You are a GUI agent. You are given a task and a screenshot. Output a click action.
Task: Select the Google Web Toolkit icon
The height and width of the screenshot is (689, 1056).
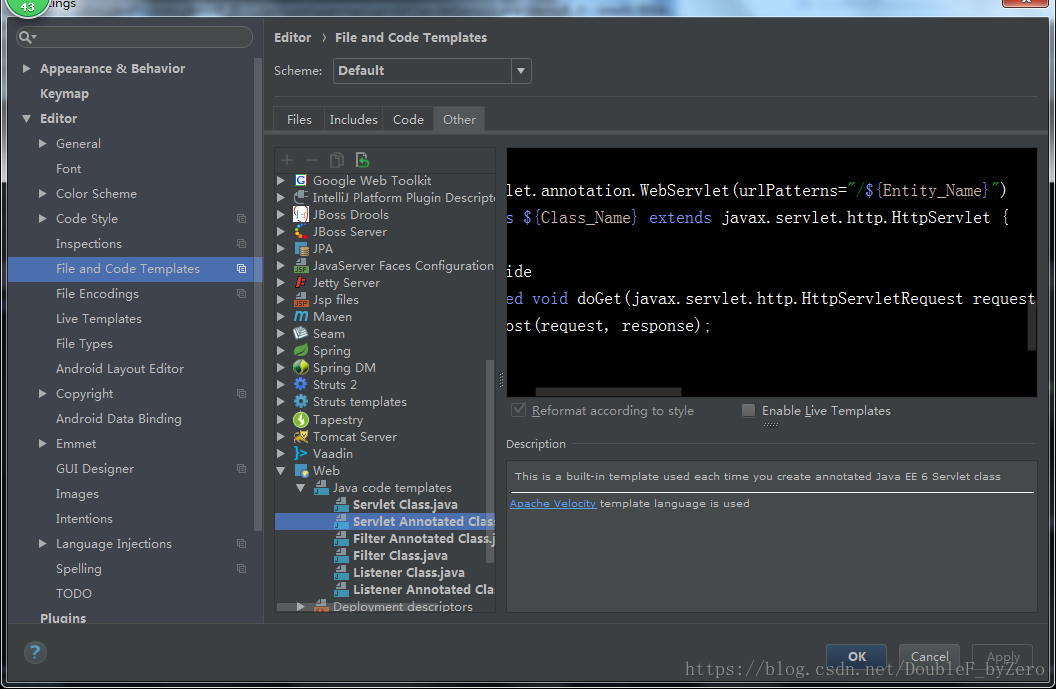pos(301,181)
